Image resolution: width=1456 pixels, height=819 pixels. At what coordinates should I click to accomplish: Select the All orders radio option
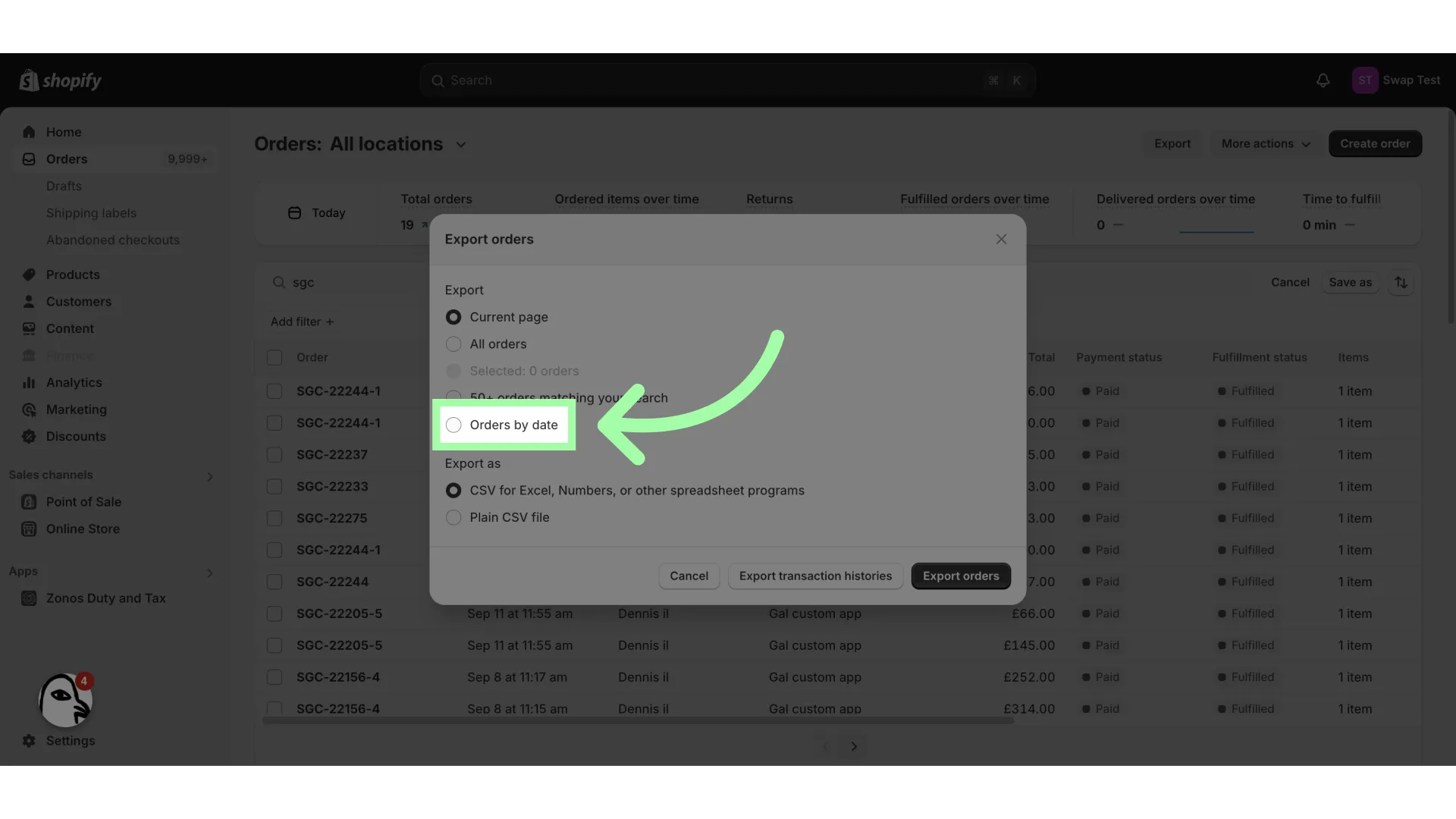tap(453, 344)
